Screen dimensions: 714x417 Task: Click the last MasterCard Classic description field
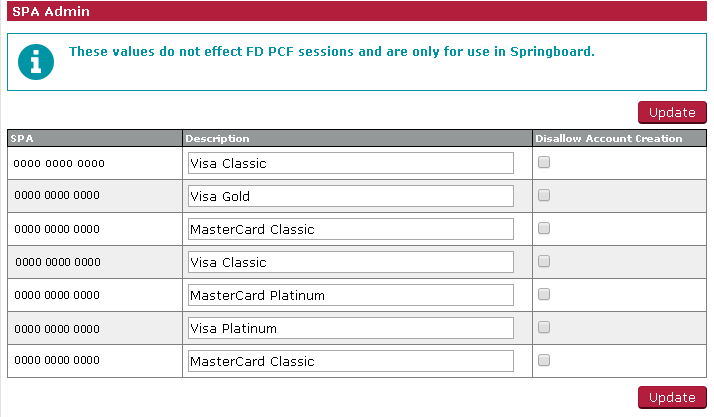click(351, 361)
